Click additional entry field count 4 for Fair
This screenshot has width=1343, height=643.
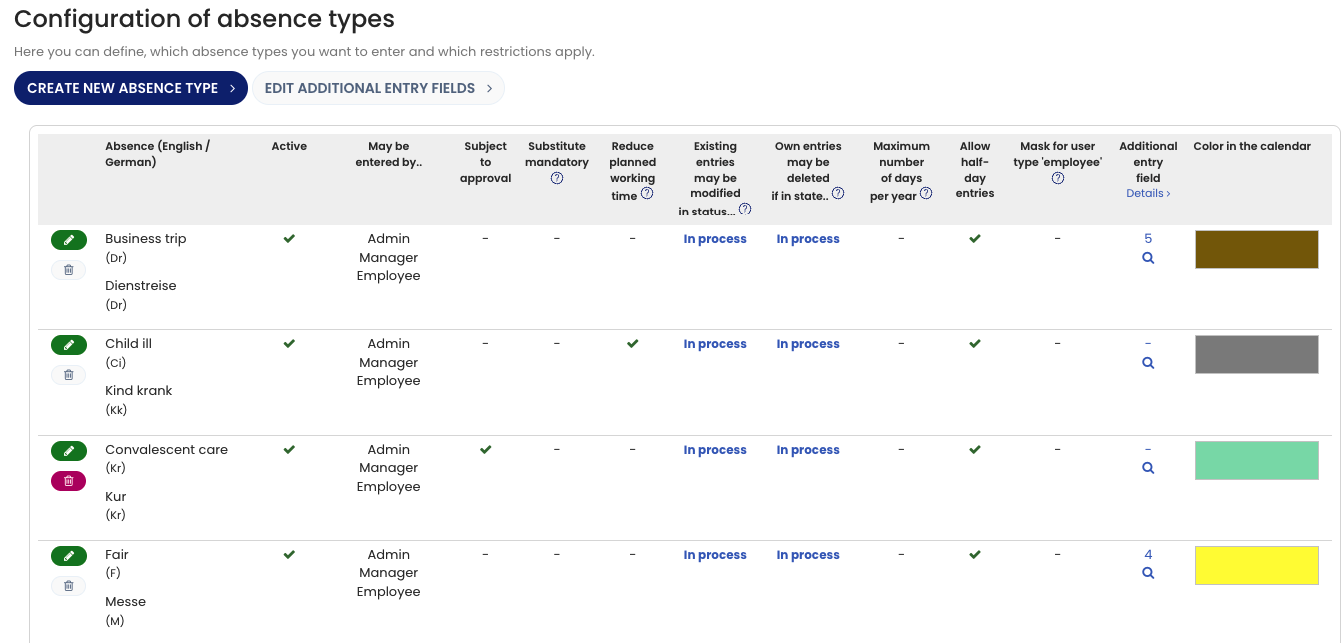[x=1148, y=555]
